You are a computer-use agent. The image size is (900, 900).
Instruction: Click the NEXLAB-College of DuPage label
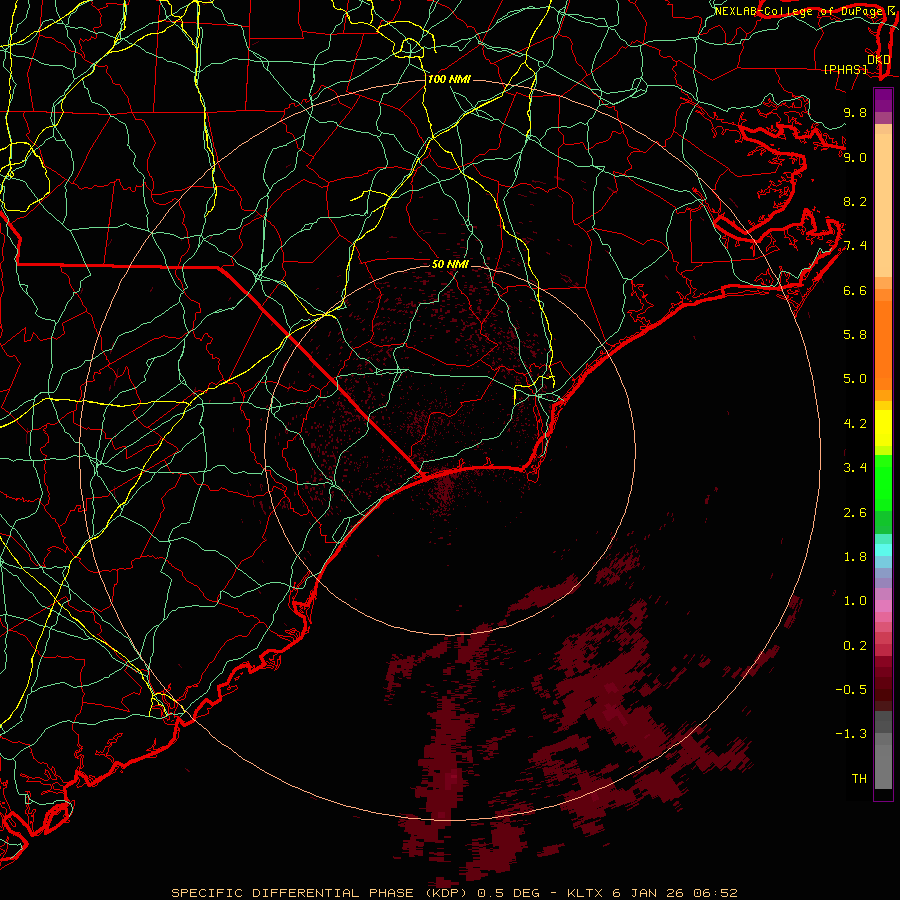[798, 11]
